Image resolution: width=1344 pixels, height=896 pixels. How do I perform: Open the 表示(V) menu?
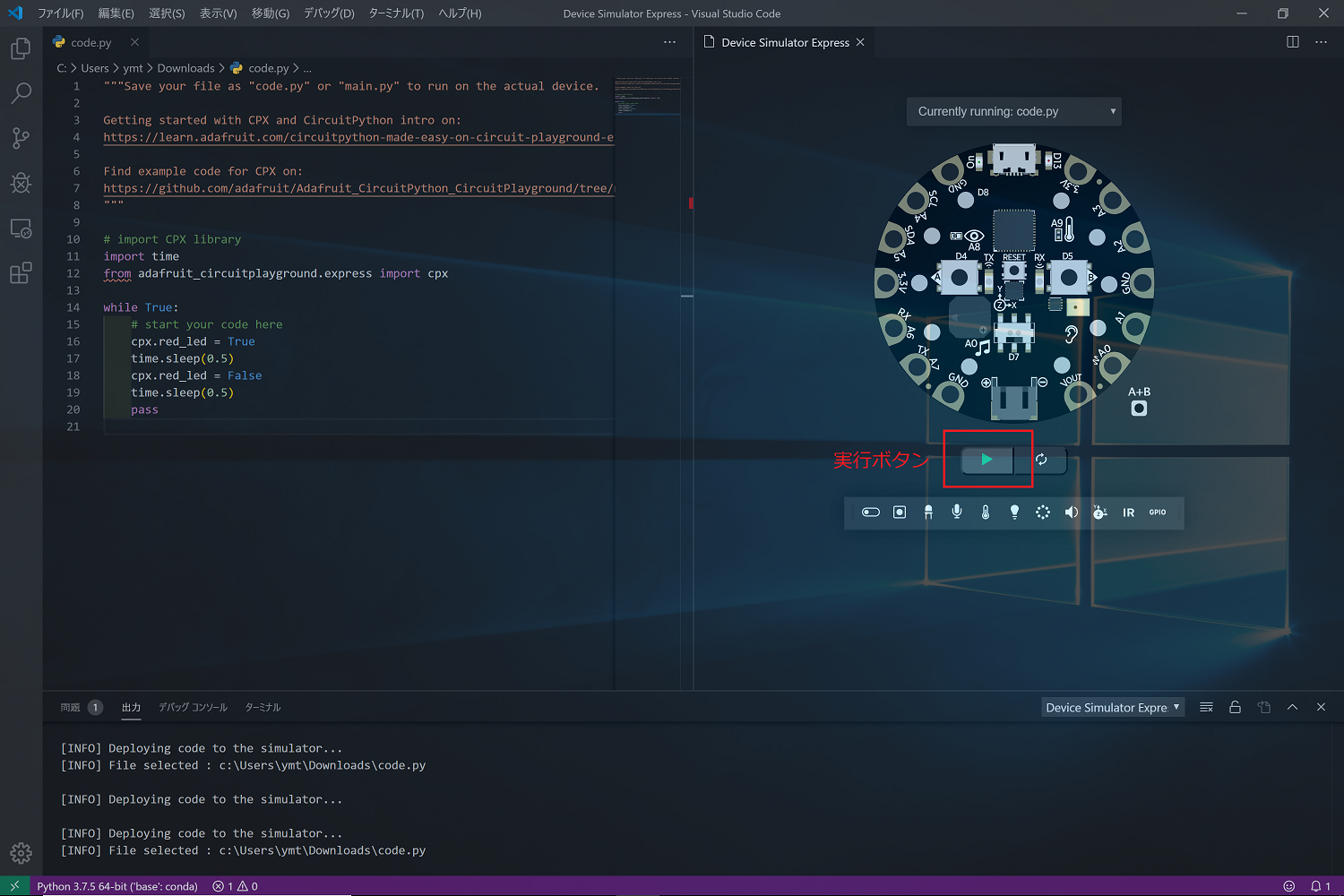click(x=218, y=13)
